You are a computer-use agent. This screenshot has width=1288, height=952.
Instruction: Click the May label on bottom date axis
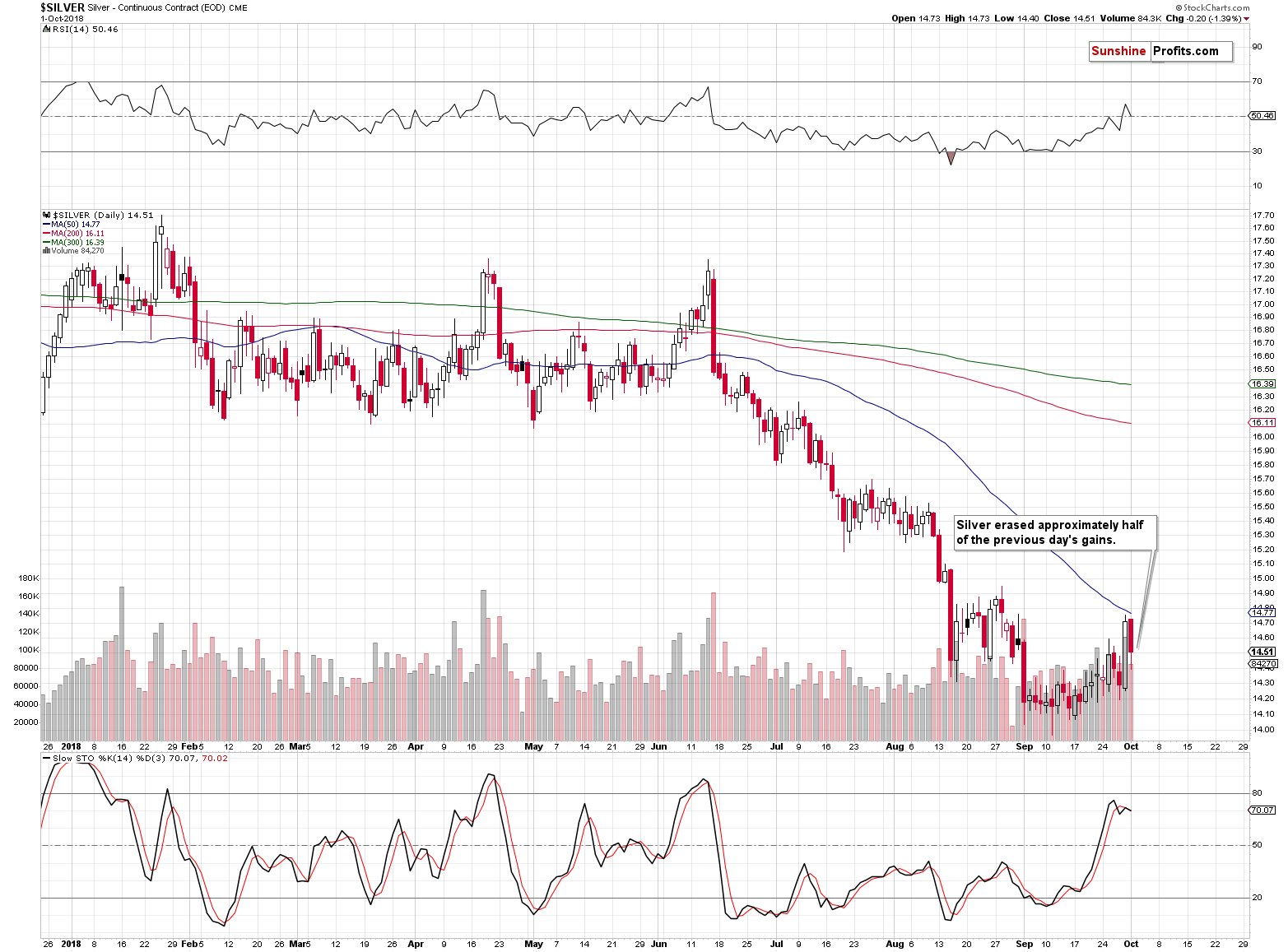pyautogui.click(x=534, y=944)
